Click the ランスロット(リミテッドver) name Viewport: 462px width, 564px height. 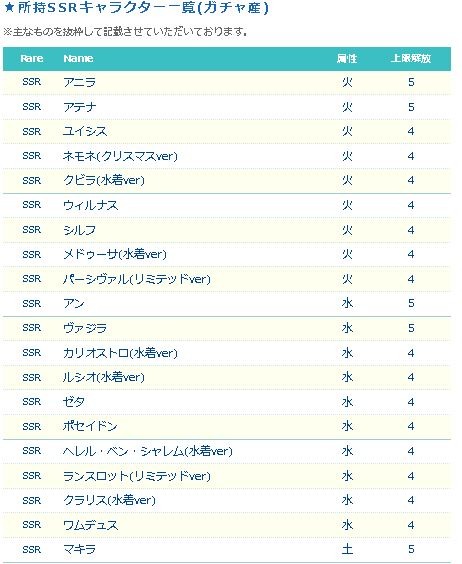(x=137, y=476)
